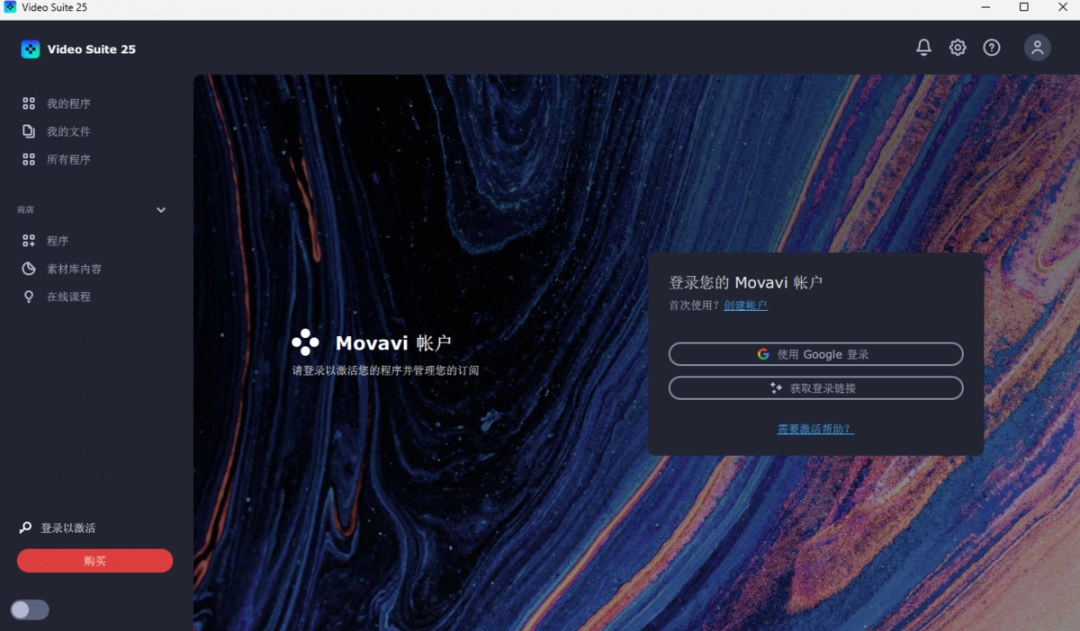This screenshot has height=631, width=1080.
Task: Click the sparkle icon in 获取登录链接
Action: pos(776,388)
